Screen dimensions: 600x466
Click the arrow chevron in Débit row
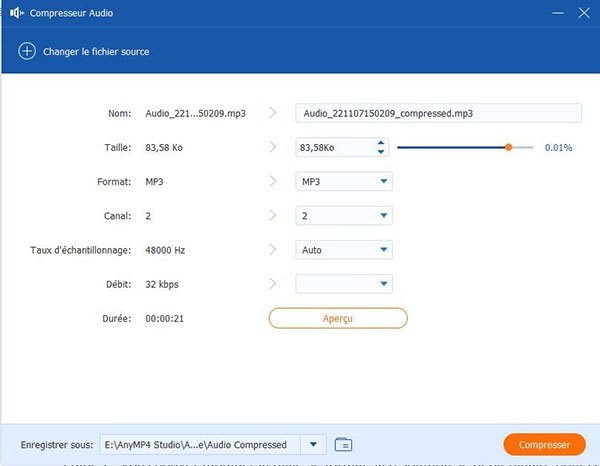coord(272,284)
